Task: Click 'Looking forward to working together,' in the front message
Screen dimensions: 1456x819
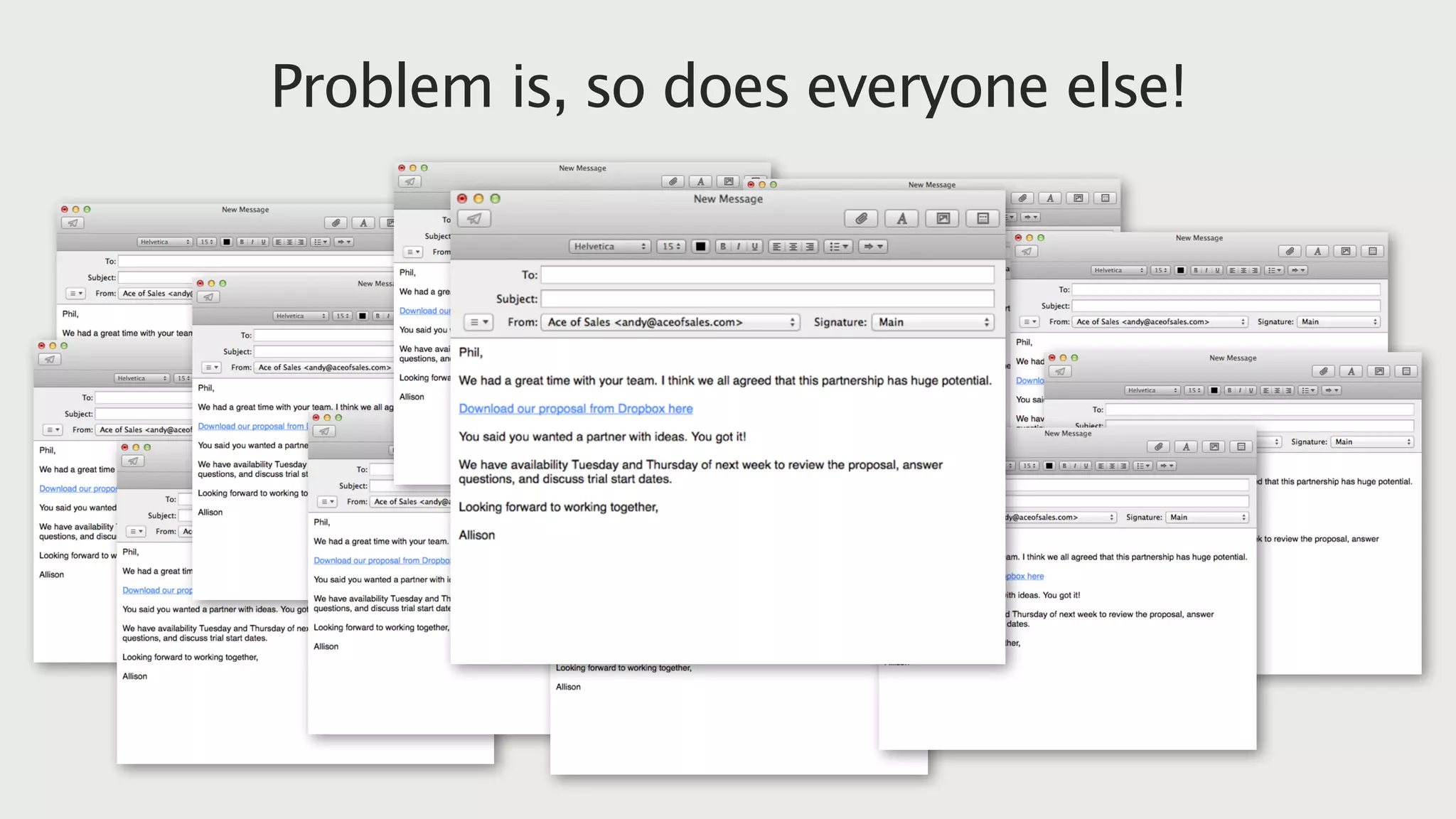Action: pos(558,507)
